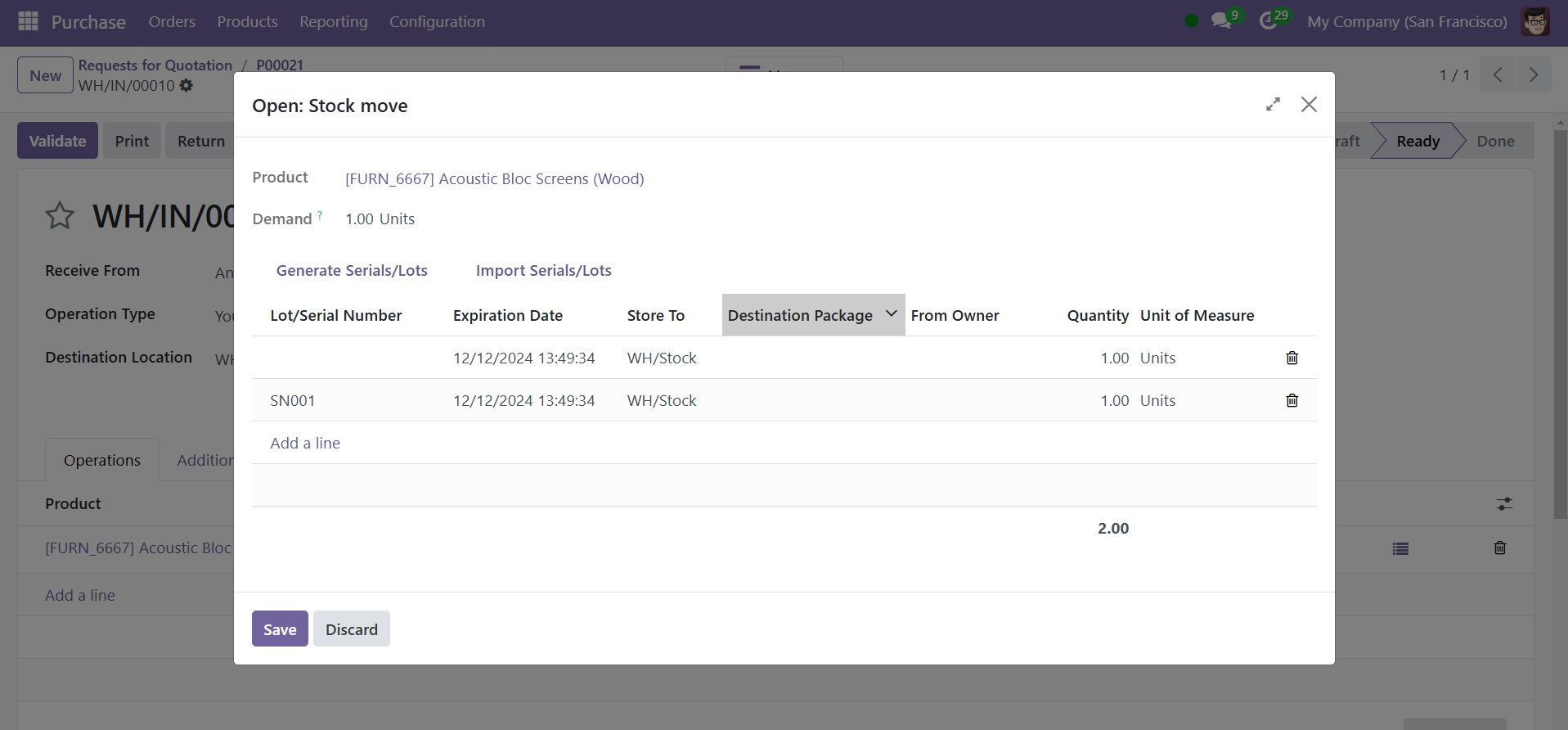Delete the SN001 line
Screen dimensions: 1568x730
(1292, 400)
